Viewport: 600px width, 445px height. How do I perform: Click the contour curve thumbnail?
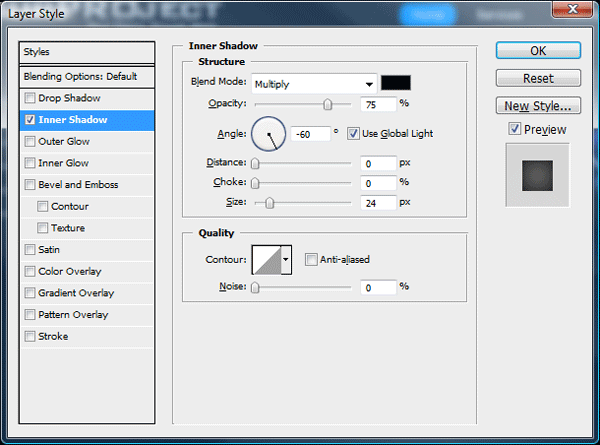[x=267, y=260]
